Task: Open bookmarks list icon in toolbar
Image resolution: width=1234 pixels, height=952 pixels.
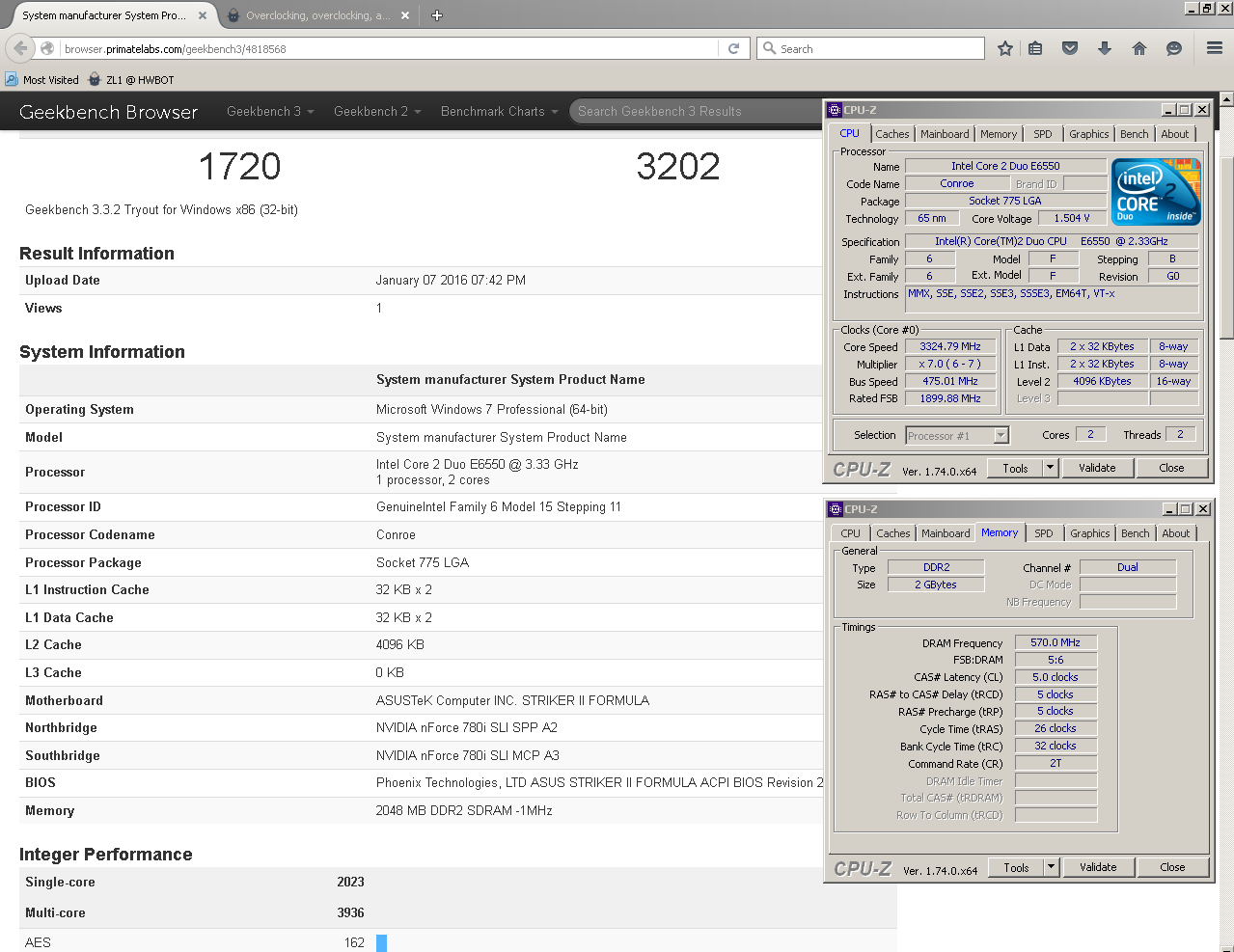Action: (x=1035, y=48)
